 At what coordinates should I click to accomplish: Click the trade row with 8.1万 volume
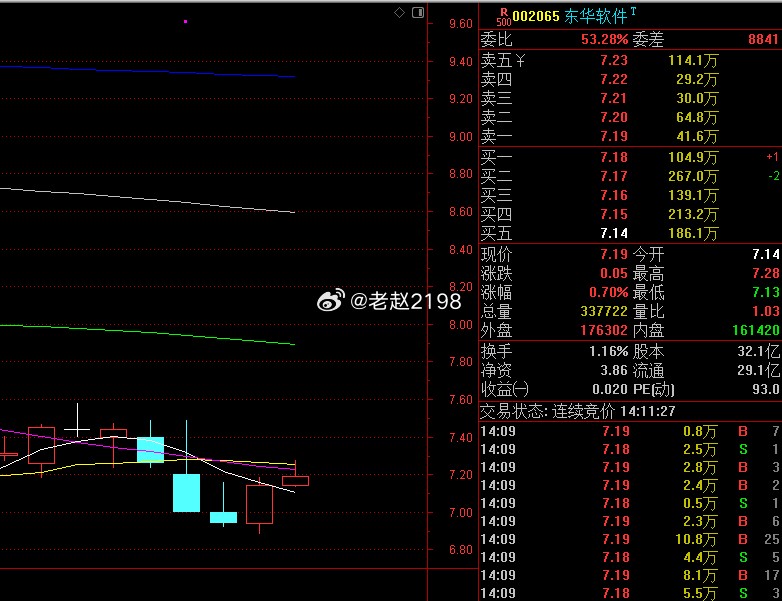tap(630, 575)
